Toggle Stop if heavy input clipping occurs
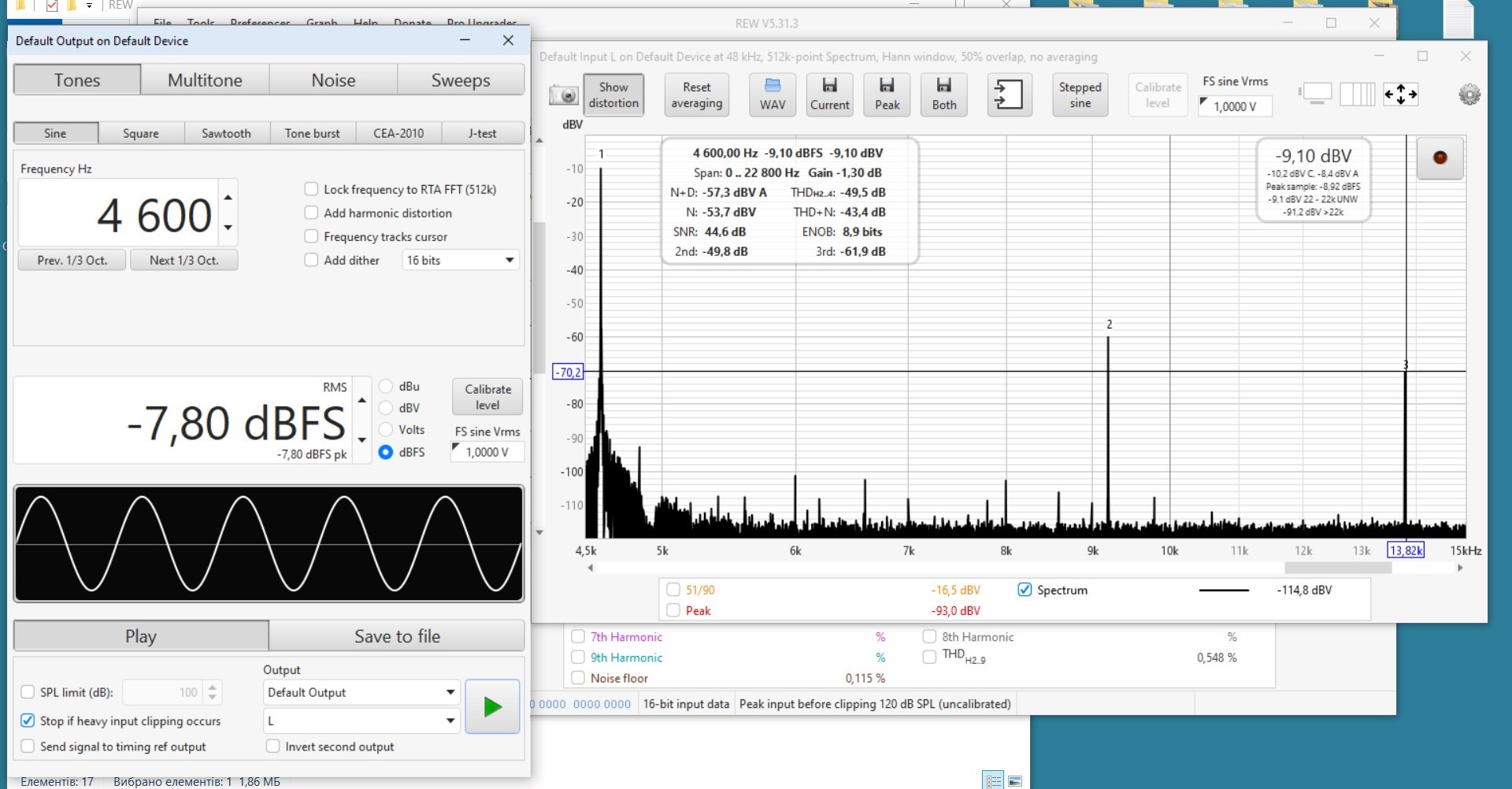The image size is (1512, 789). (x=28, y=720)
